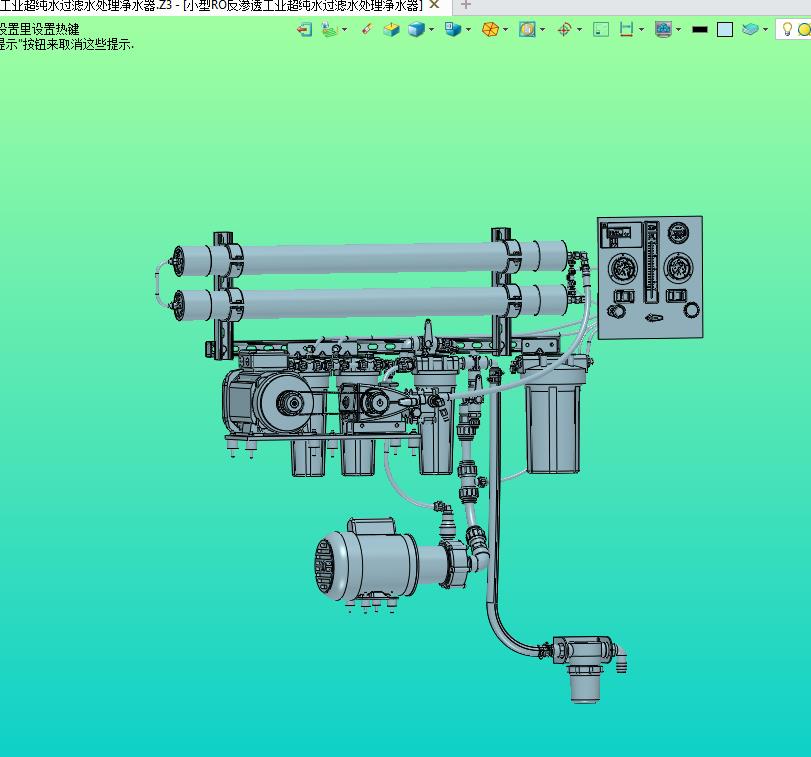
Task: Click the black line color swatch
Action: coord(700,29)
